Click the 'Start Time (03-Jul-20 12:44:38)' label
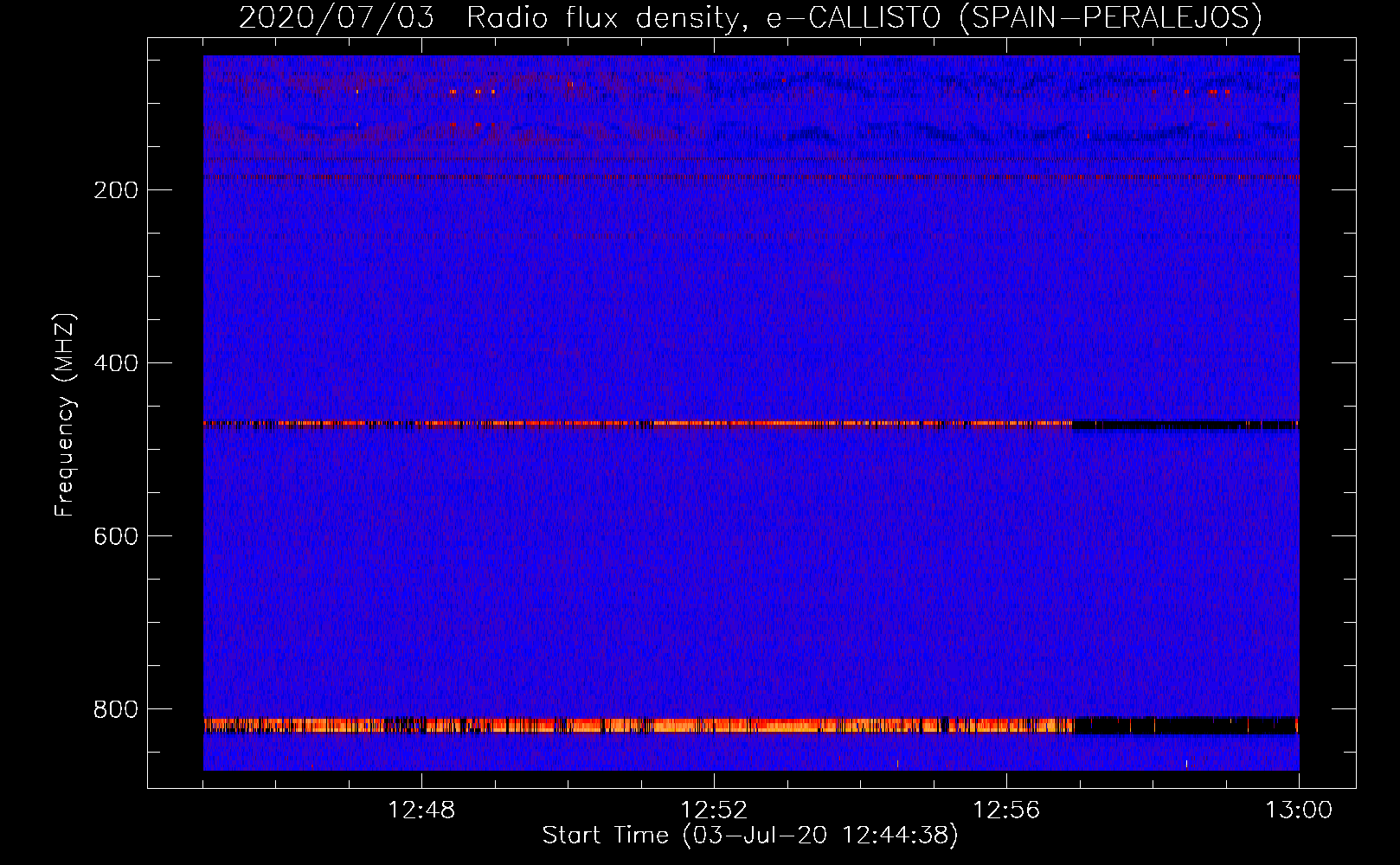The height and width of the screenshot is (865, 1400). pos(750,836)
